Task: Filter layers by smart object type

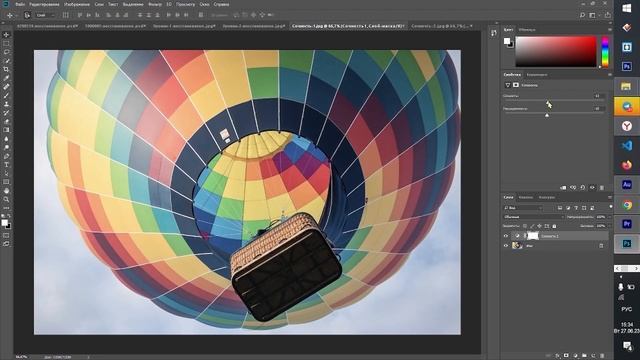Action: pyautogui.click(x=592, y=208)
